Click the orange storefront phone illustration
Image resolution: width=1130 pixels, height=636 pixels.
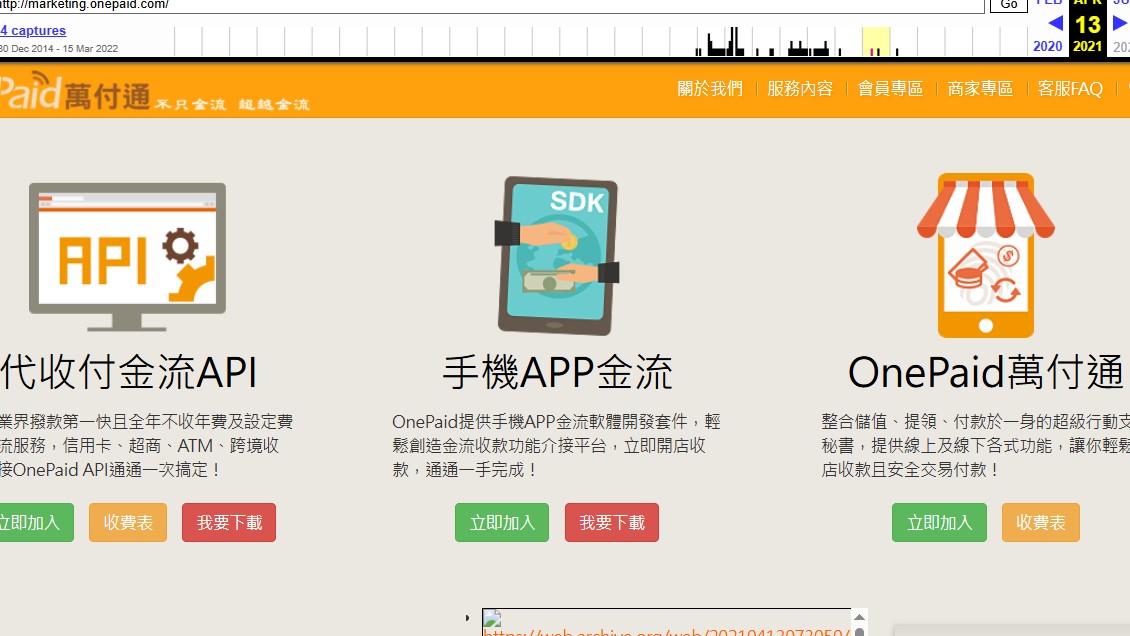coord(985,256)
